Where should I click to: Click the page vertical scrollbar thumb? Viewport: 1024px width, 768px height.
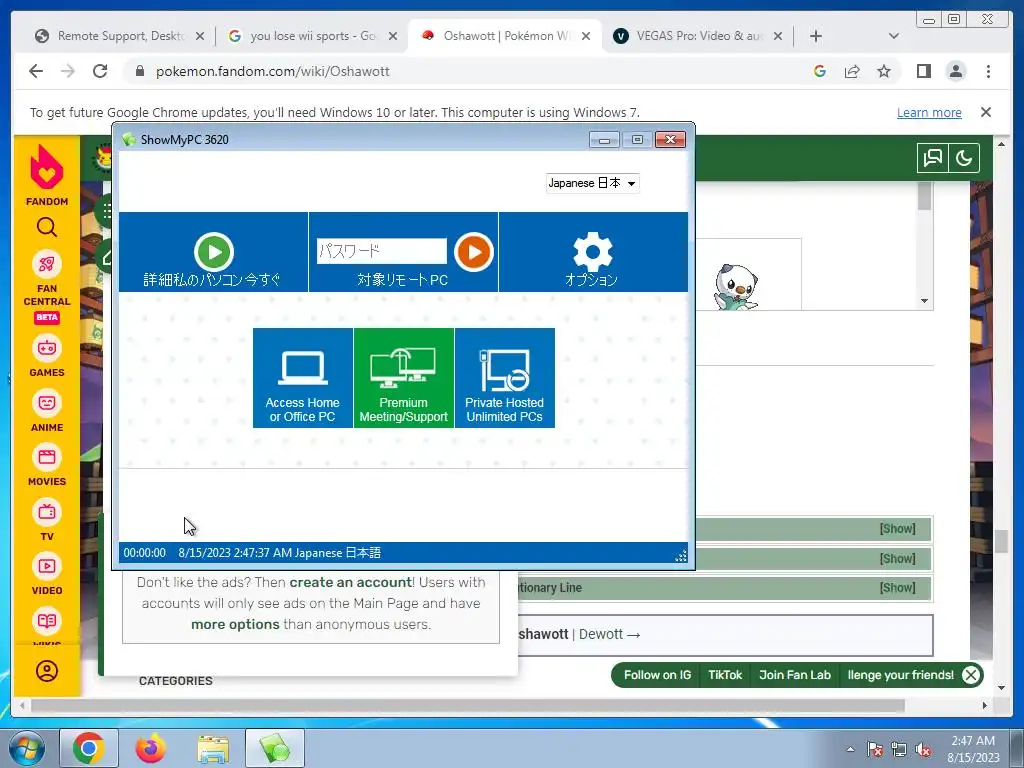1002,542
